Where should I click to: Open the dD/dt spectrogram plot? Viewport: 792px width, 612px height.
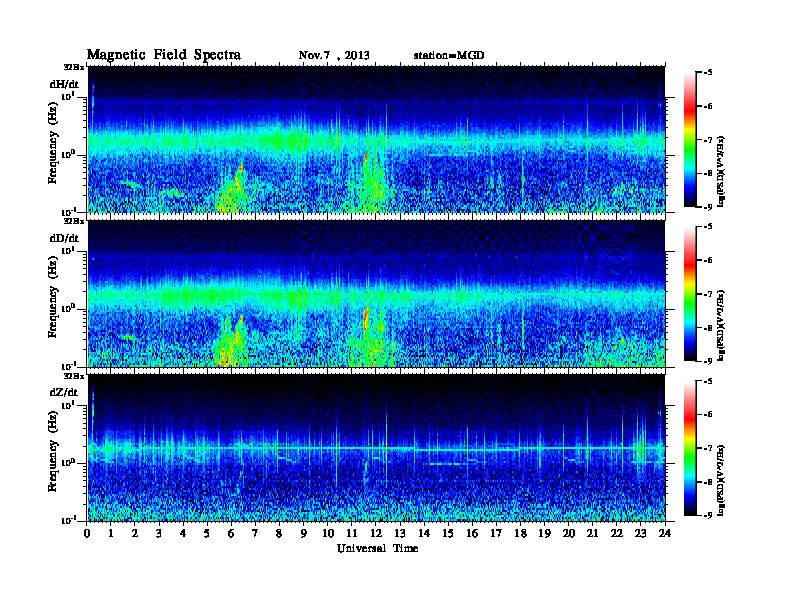[376, 294]
